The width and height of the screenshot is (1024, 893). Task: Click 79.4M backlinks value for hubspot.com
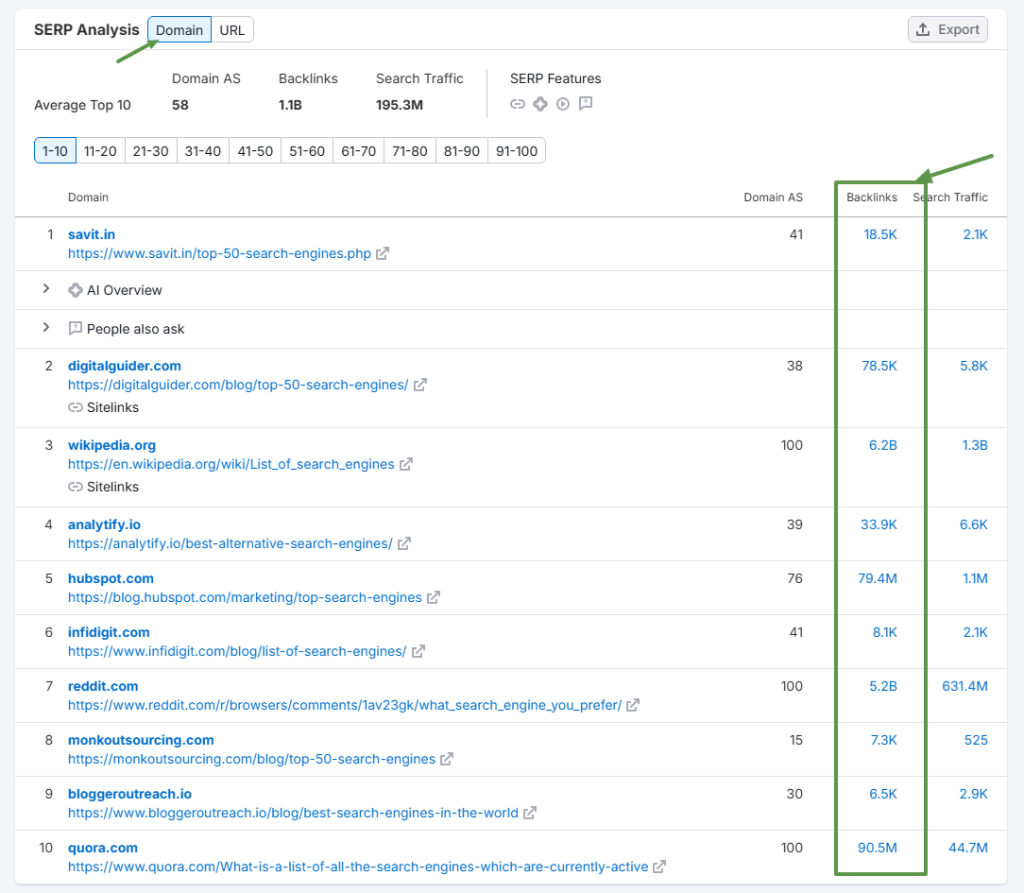[876, 579]
